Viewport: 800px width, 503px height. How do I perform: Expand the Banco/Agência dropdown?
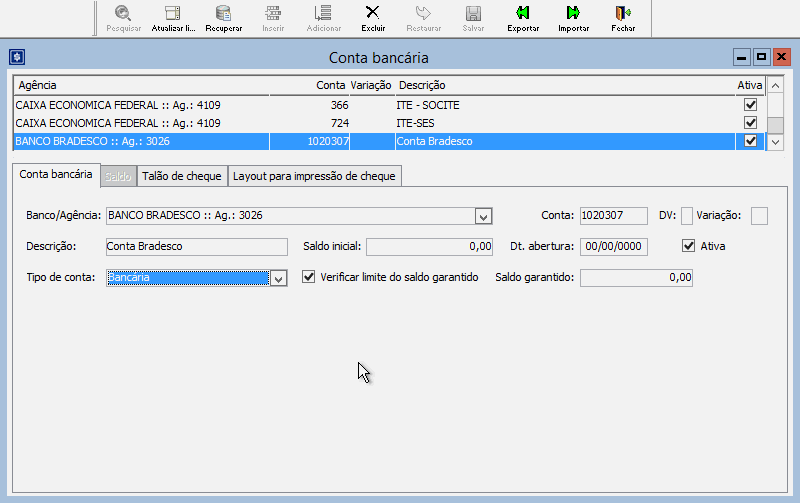[483, 215]
